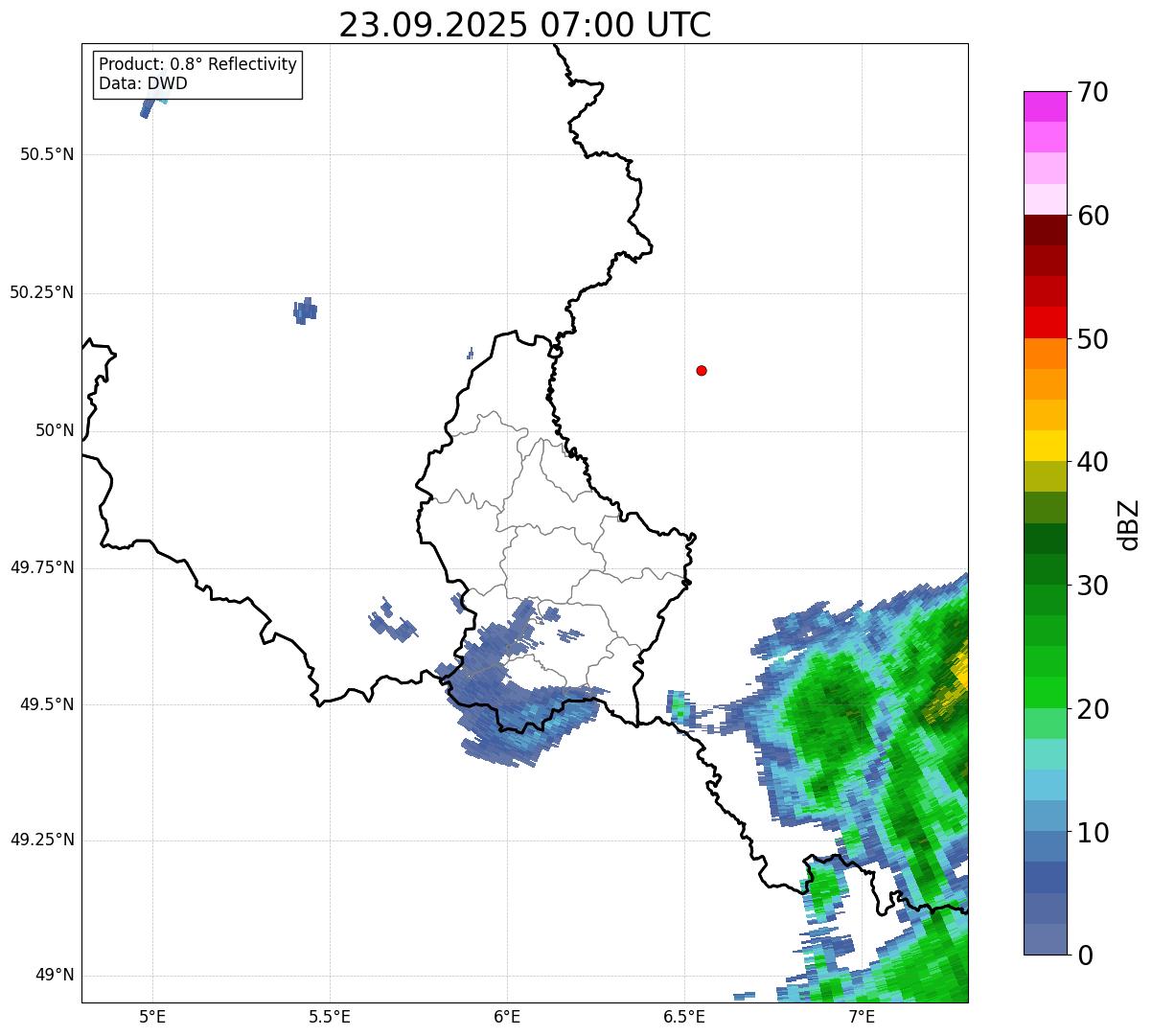Click the '7°E' longitude label
Image resolution: width=1152 pixels, height=1036 pixels.
tap(862, 1017)
